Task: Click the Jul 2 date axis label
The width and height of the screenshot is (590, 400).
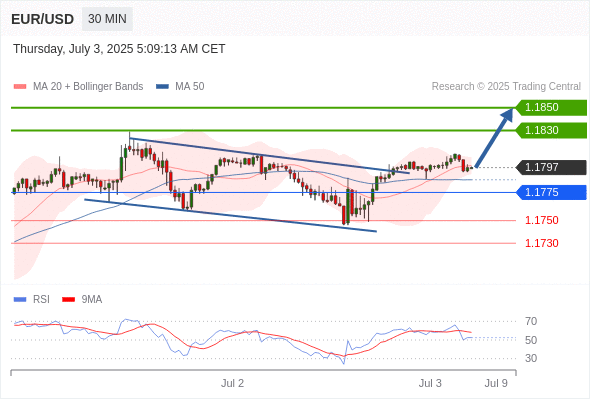Action: tap(232, 383)
